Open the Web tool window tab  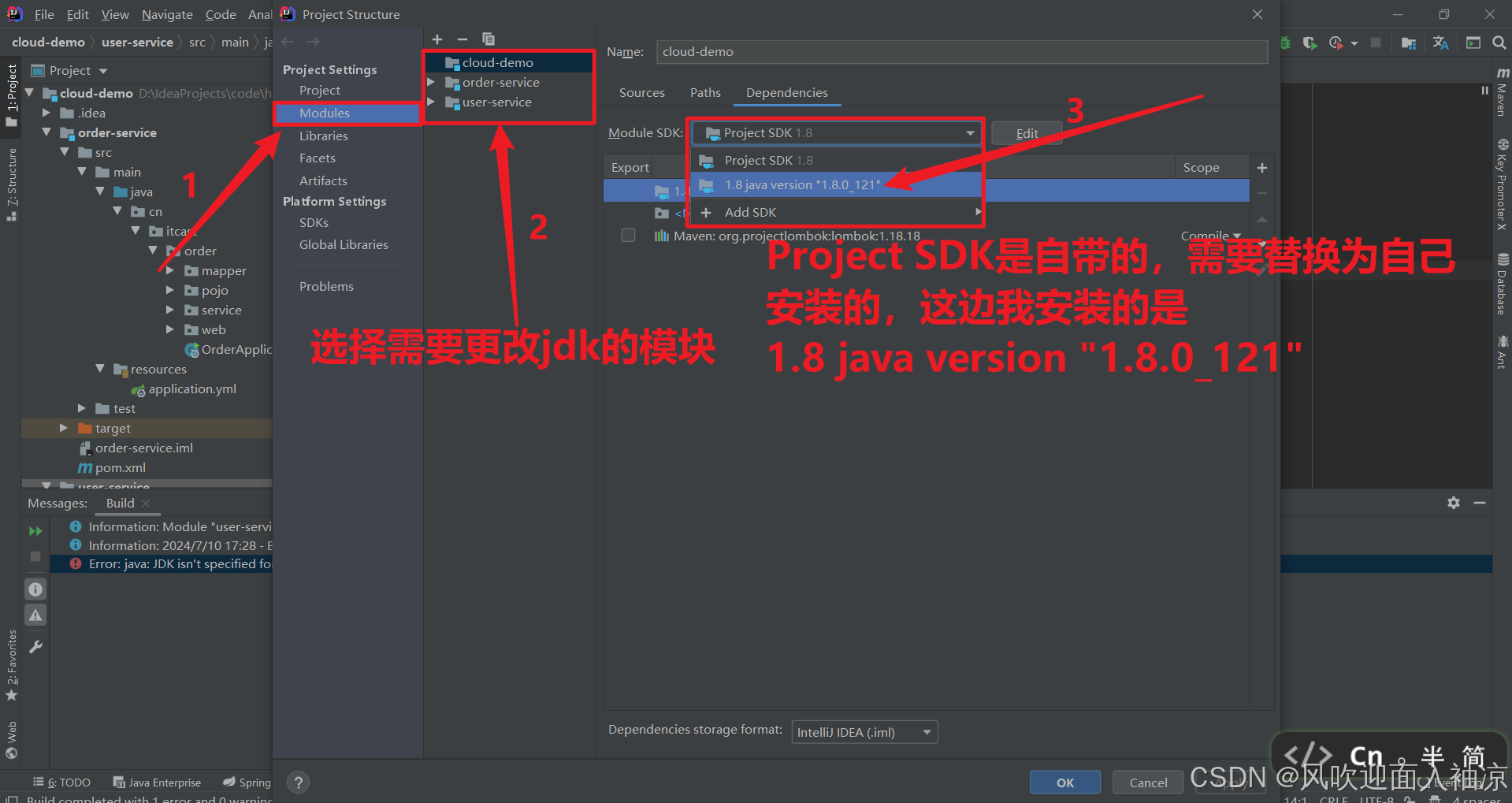click(11, 739)
